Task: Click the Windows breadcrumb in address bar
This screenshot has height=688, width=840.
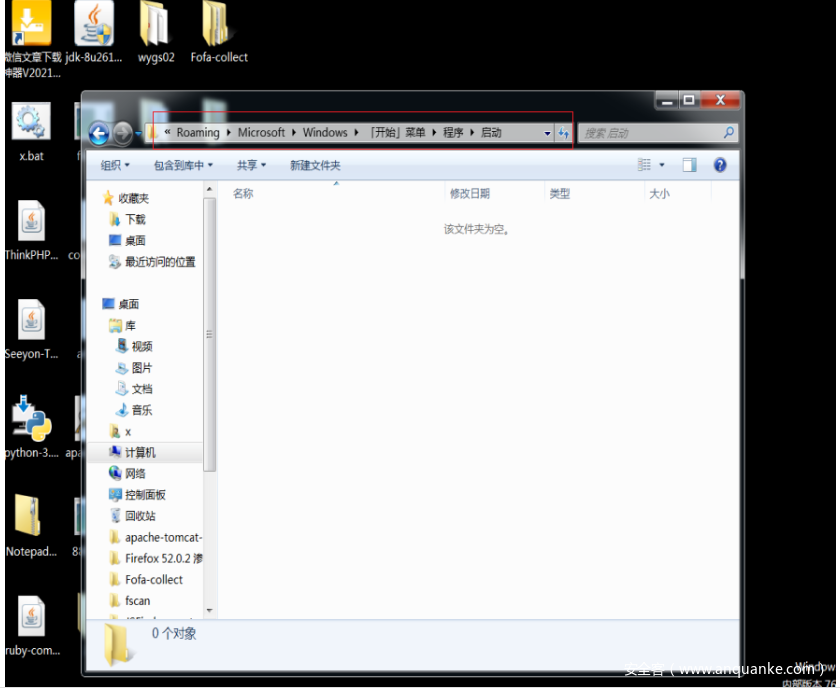Action: 325,132
